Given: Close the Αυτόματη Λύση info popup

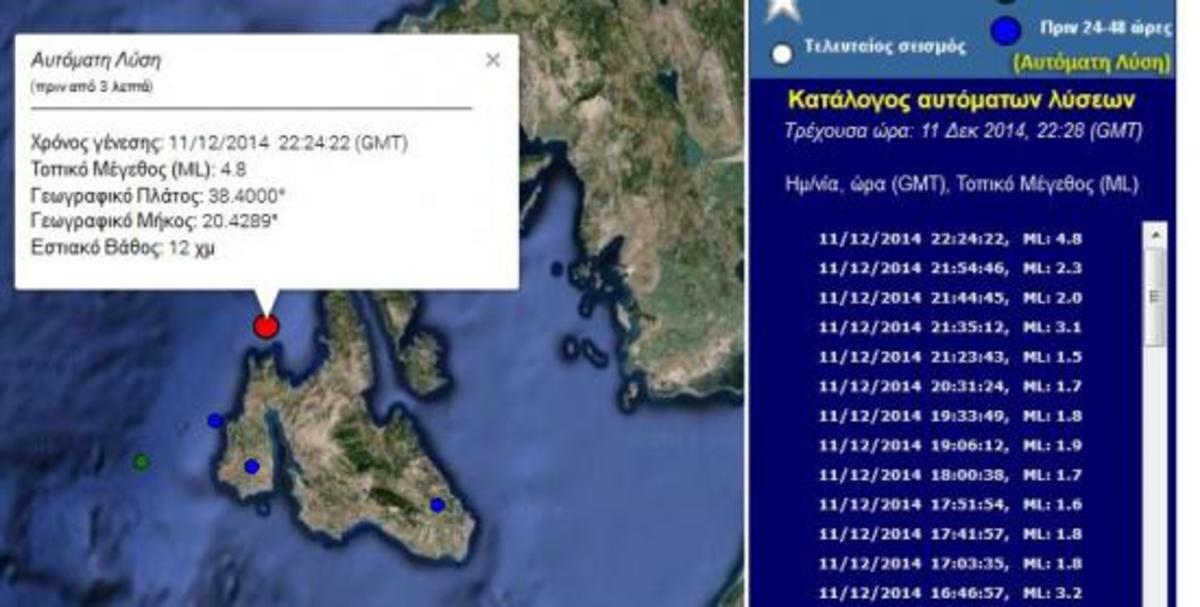Looking at the screenshot, I should coord(492,60).
